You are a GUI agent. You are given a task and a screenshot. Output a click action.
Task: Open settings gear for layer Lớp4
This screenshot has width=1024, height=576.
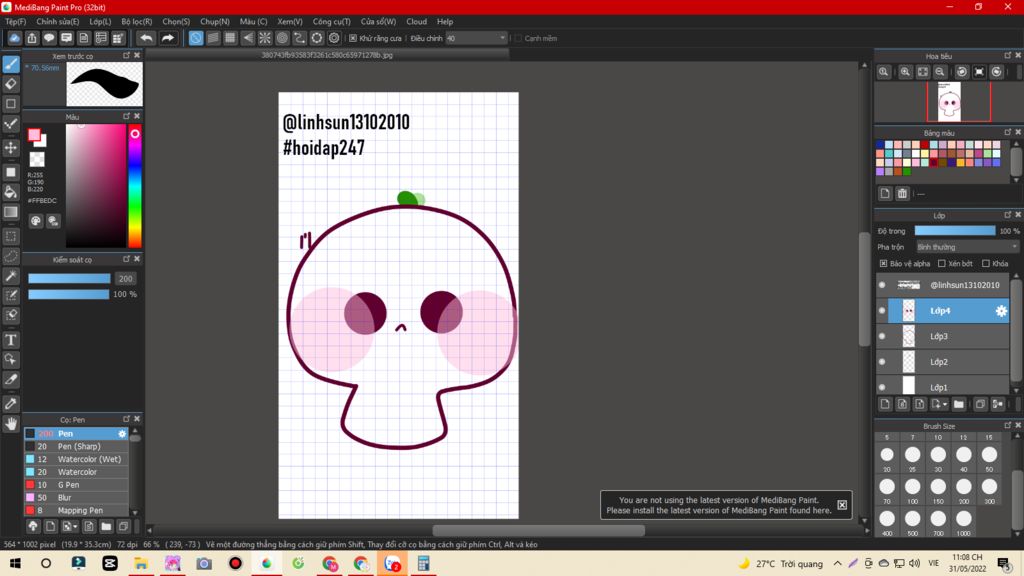pos(1000,311)
